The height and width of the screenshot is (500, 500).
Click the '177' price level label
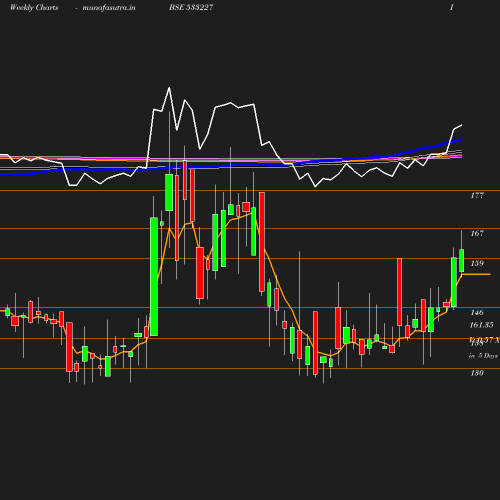tap(477, 196)
